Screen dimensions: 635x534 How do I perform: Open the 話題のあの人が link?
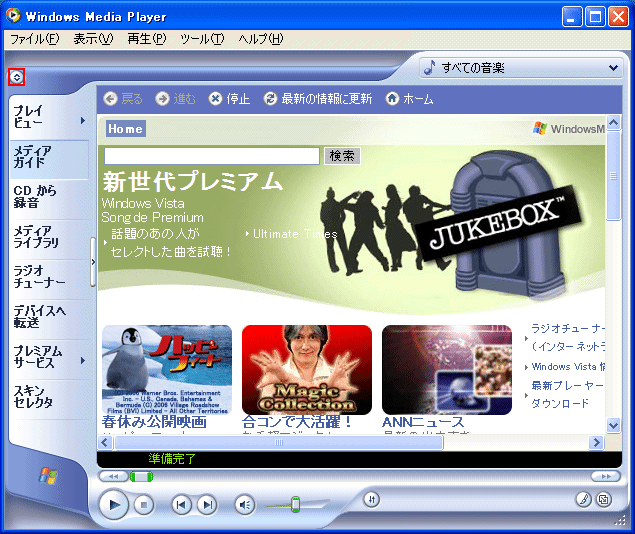click(156, 234)
